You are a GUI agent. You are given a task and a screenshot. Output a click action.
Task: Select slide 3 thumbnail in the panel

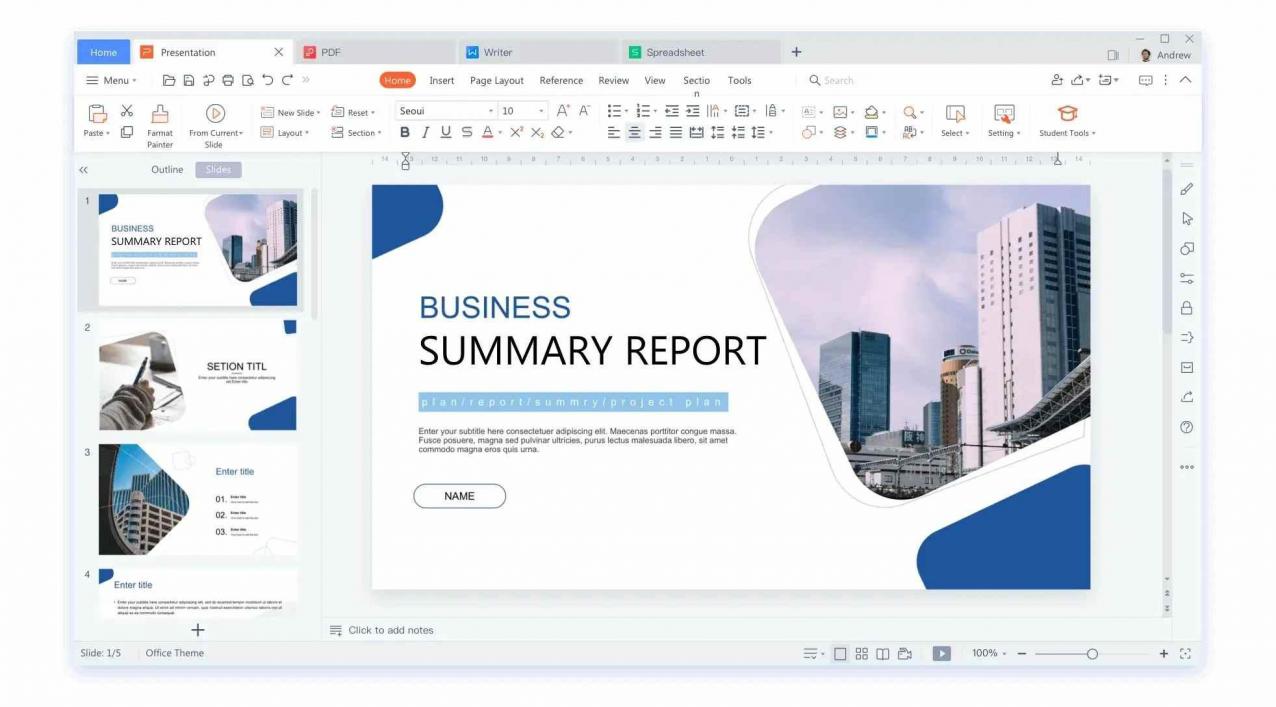point(196,500)
